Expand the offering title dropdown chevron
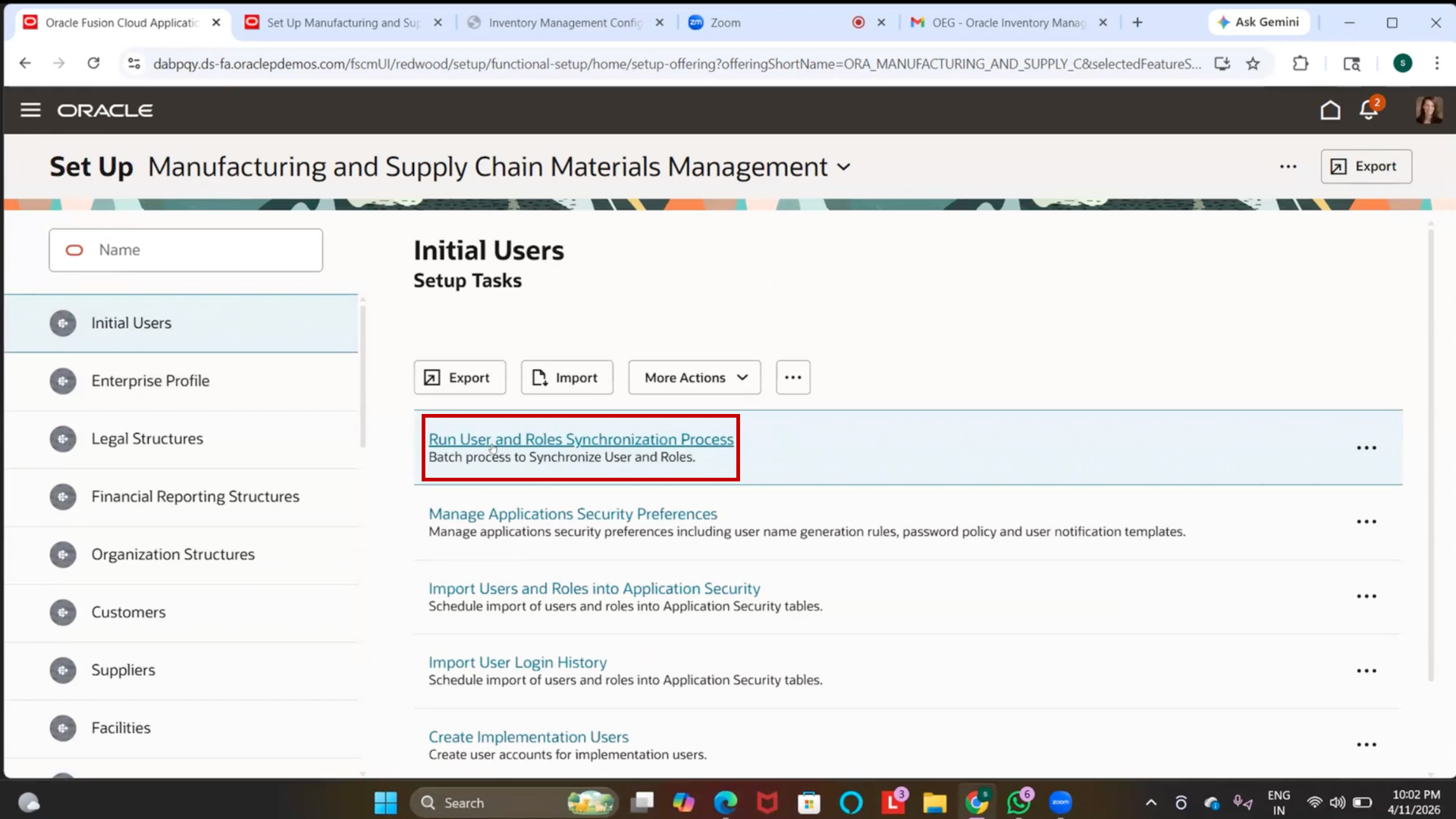1456x819 pixels. [844, 167]
